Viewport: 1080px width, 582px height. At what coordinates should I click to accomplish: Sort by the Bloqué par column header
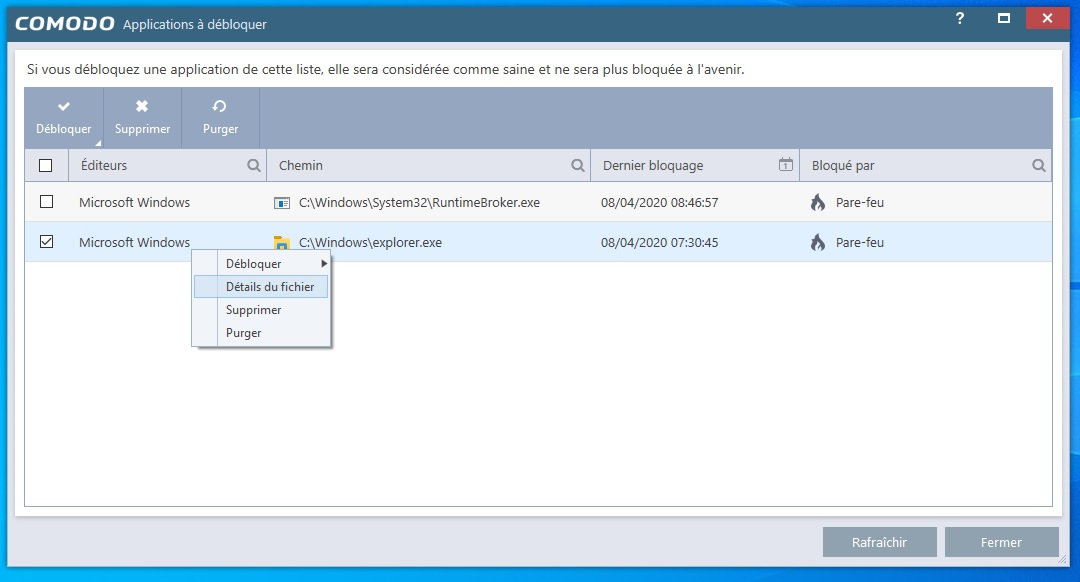(843, 165)
